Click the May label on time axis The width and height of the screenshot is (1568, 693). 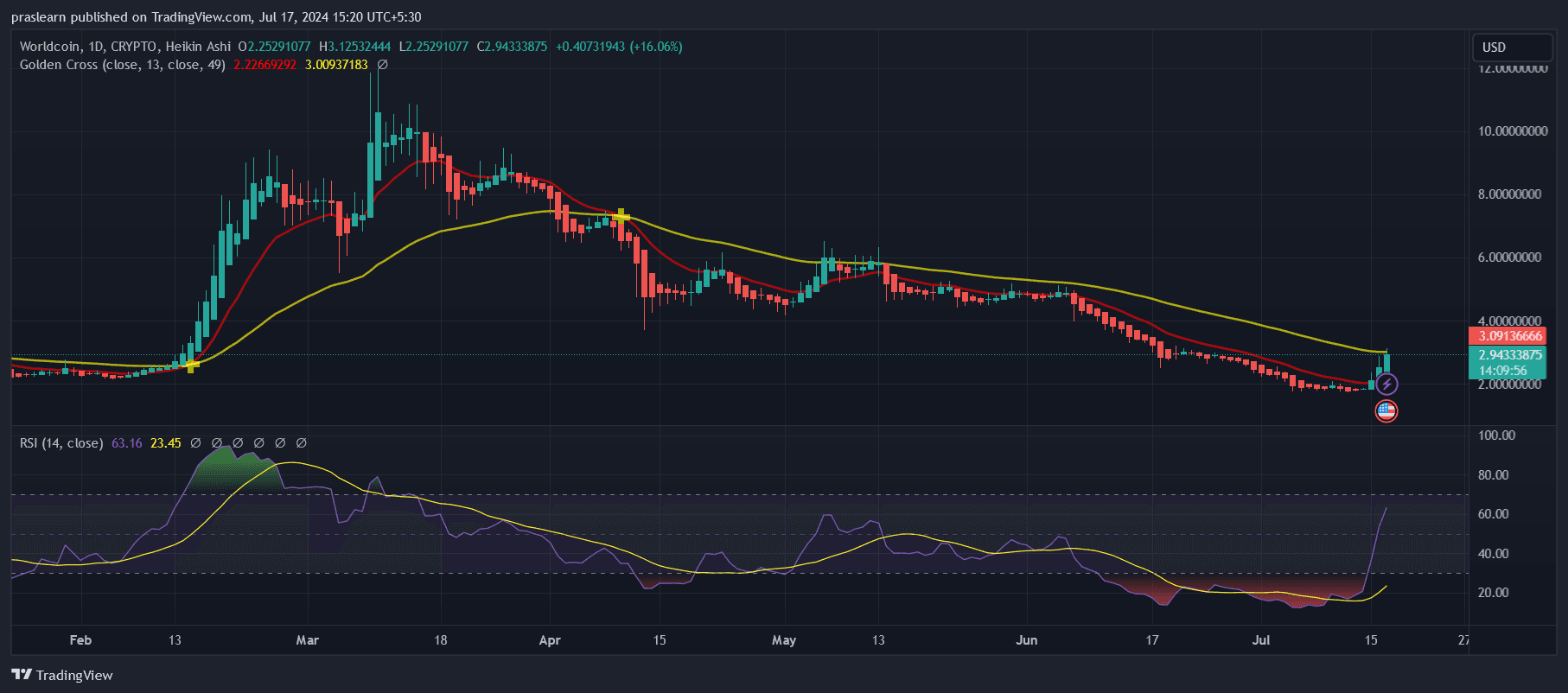pos(784,639)
